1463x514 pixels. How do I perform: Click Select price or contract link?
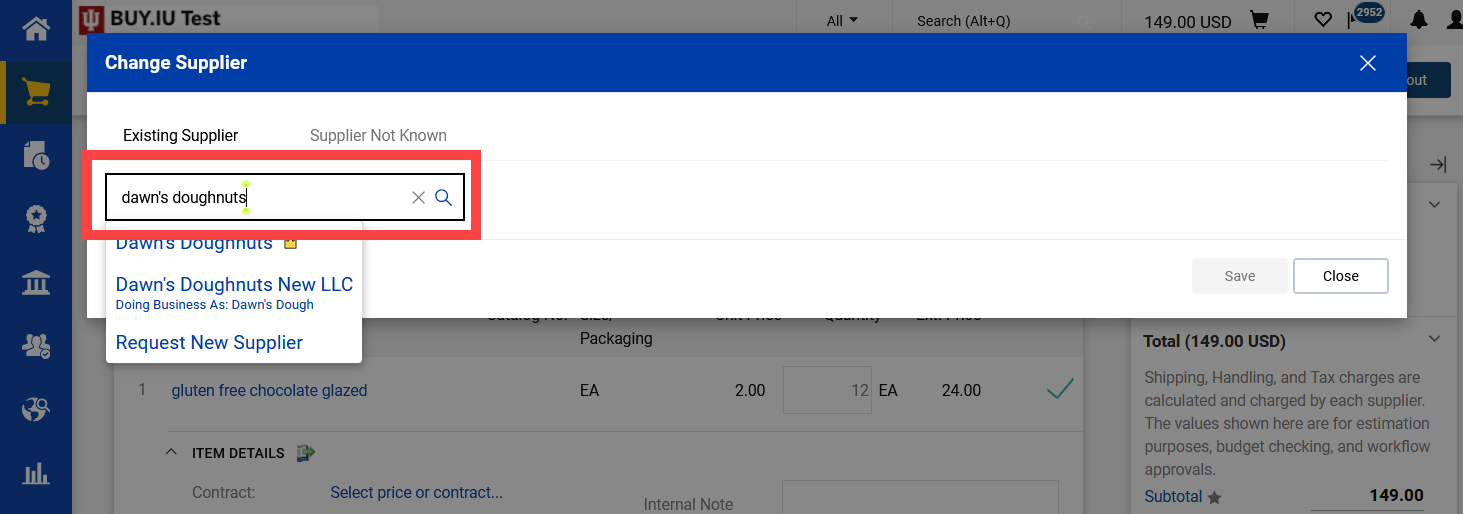tap(416, 492)
